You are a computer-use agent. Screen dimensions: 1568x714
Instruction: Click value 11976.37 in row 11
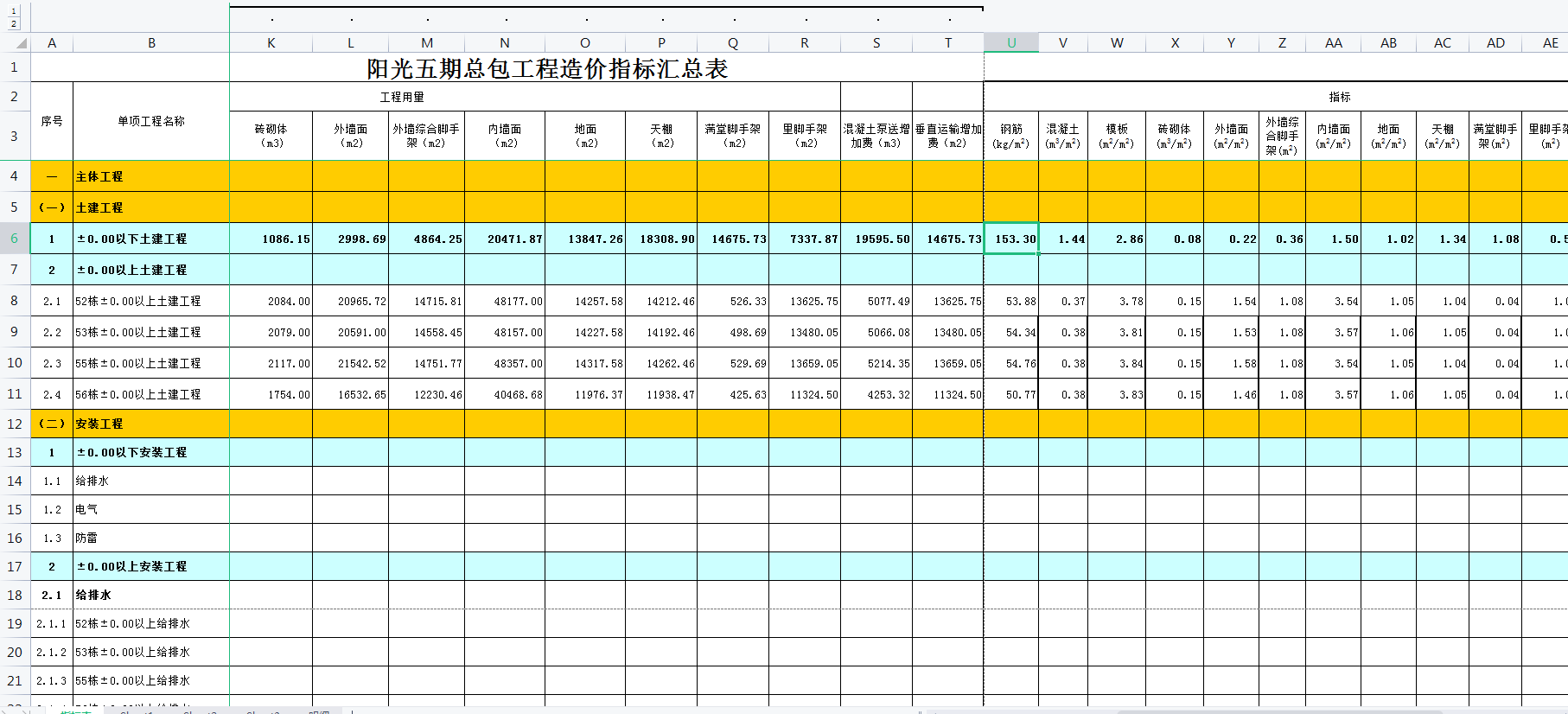click(x=599, y=394)
